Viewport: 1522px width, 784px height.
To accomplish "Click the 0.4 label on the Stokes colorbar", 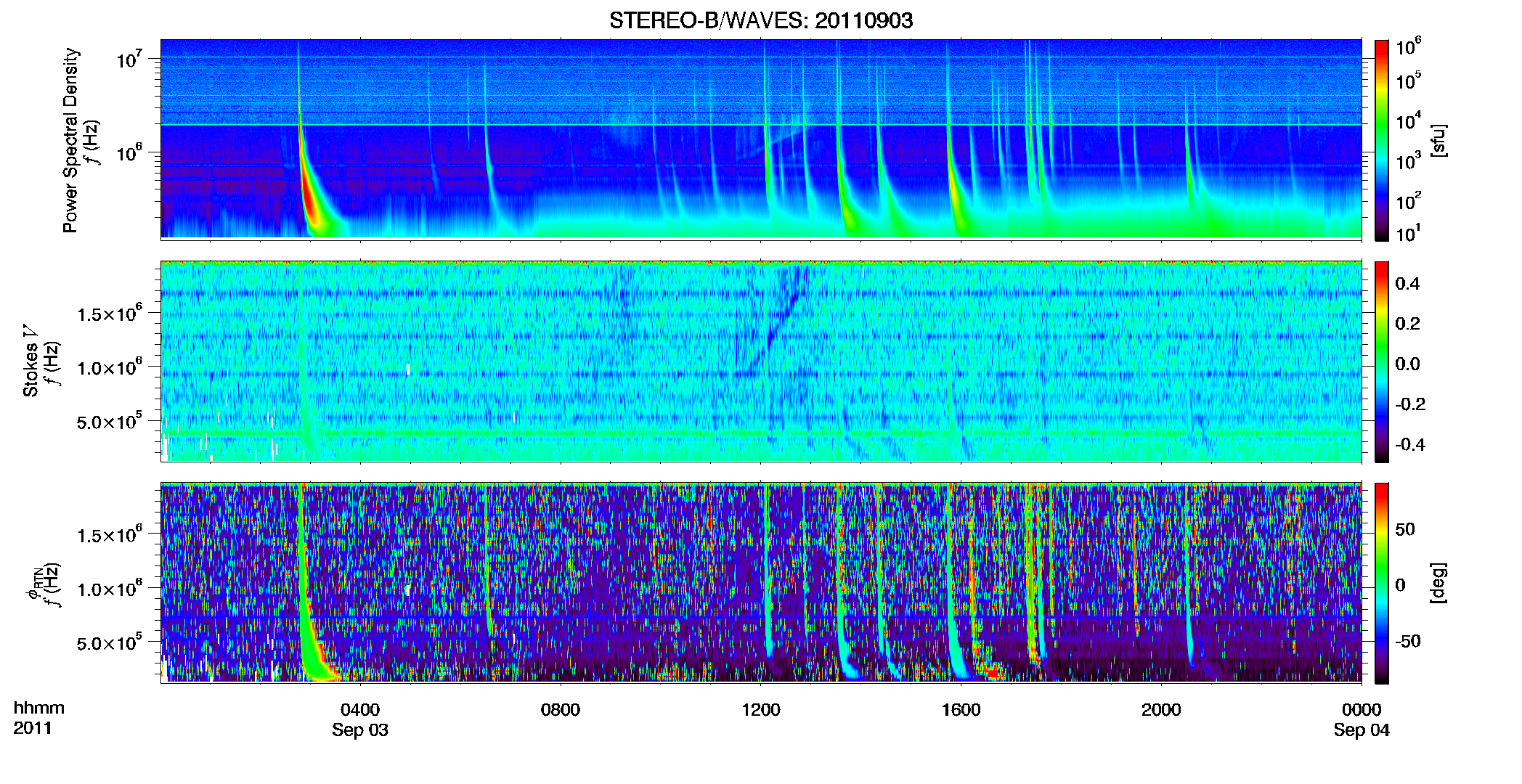I will 1407,284.
